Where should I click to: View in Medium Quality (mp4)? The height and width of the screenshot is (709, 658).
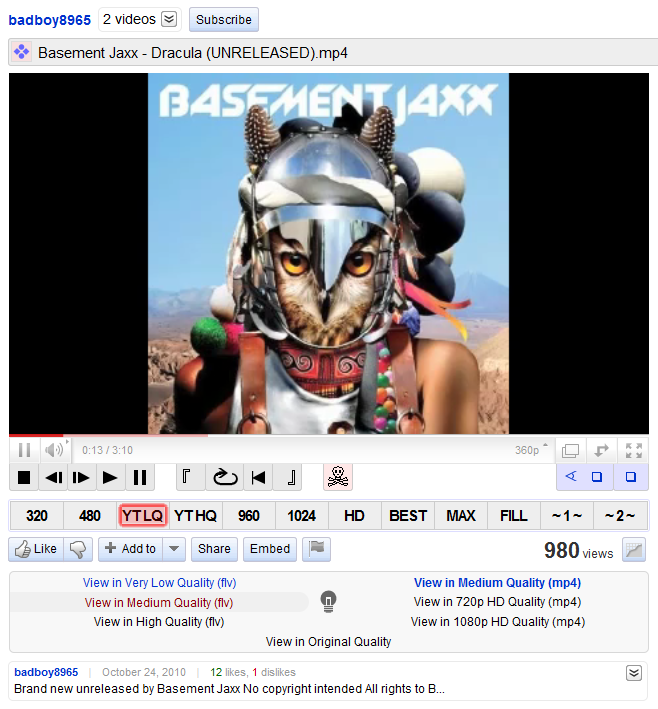click(x=497, y=583)
